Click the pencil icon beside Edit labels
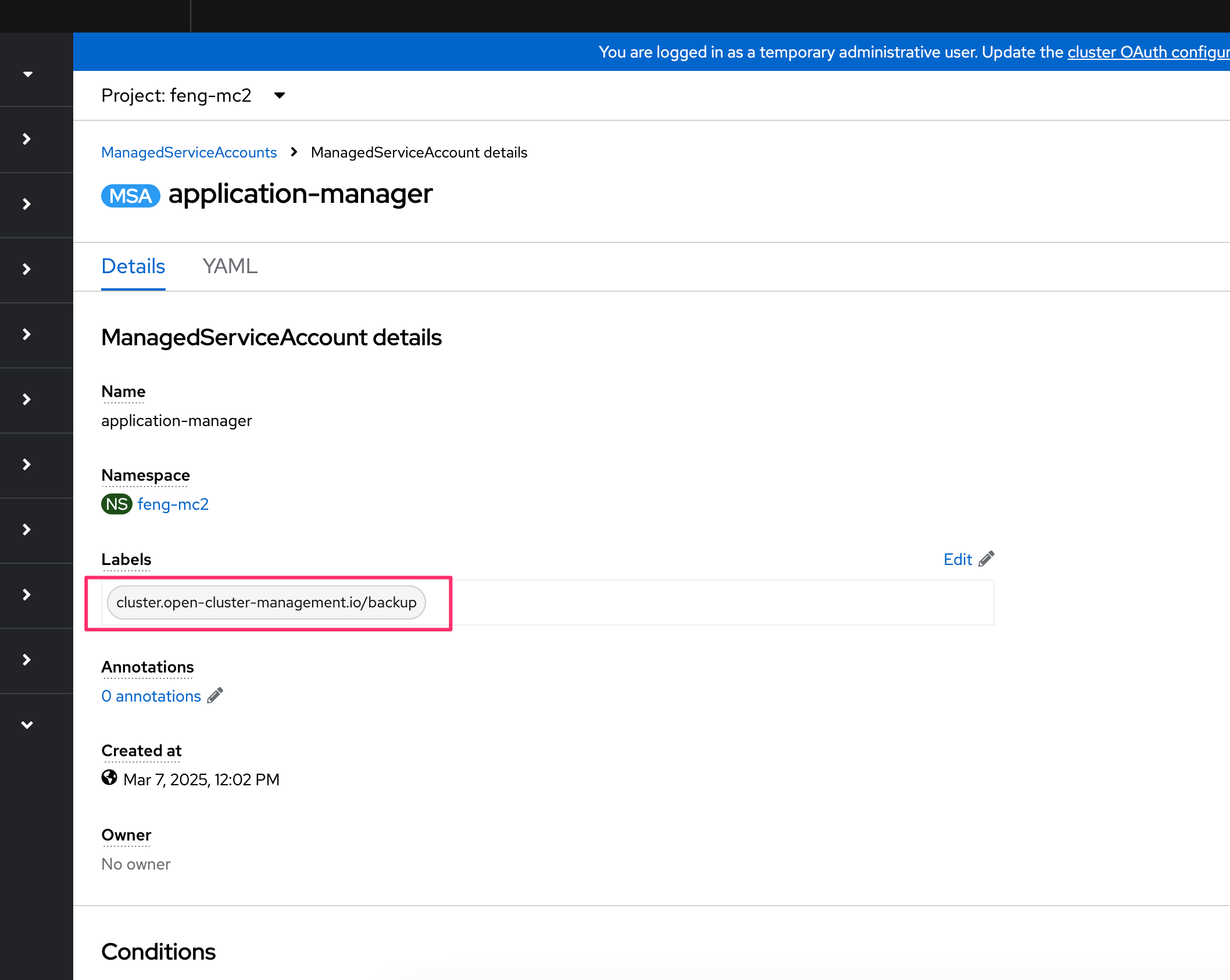 tap(986, 559)
